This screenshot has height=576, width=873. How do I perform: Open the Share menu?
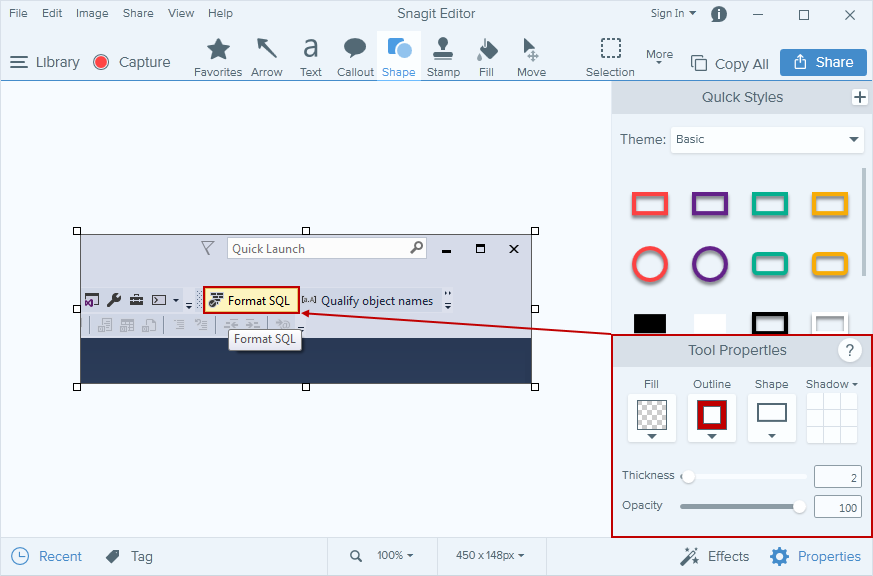[x=138, y=13]
